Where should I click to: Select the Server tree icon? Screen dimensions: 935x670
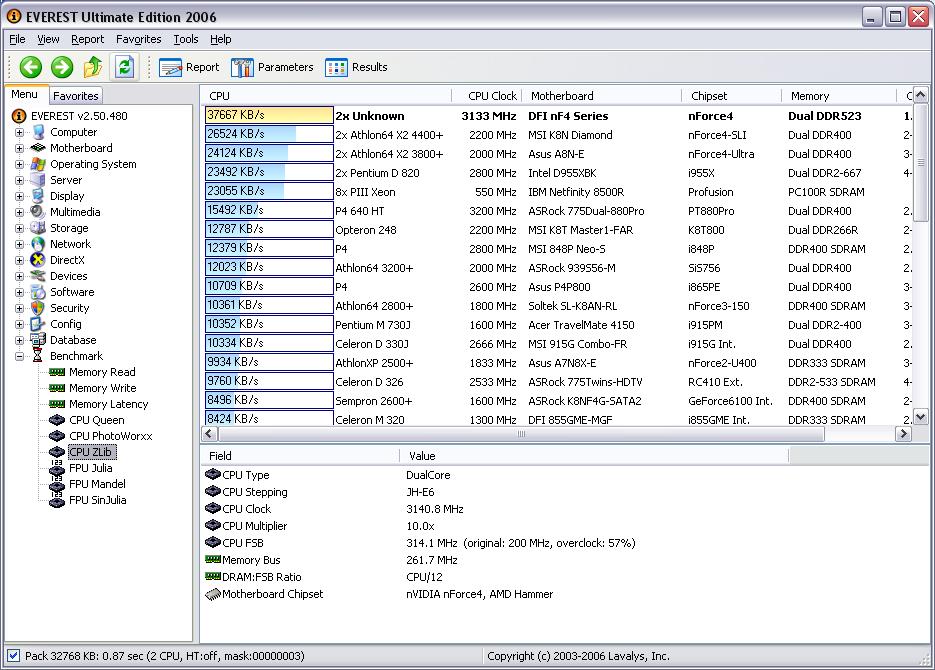coord(38,180)
